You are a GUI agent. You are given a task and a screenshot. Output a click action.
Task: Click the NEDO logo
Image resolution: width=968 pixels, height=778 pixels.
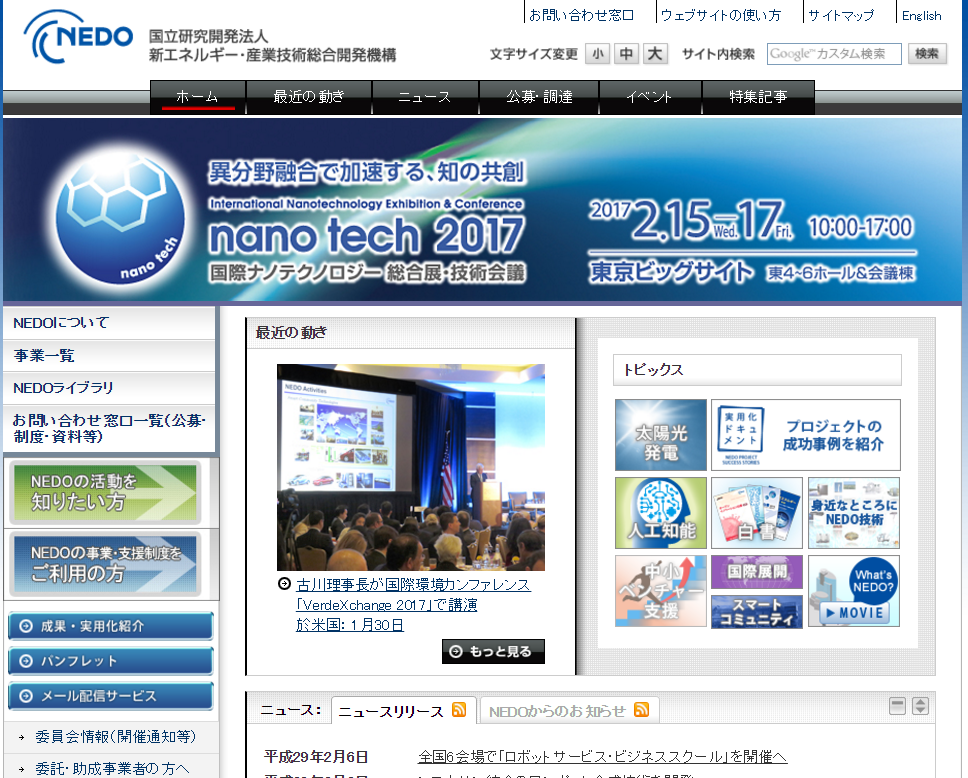[x=78, y=36]
